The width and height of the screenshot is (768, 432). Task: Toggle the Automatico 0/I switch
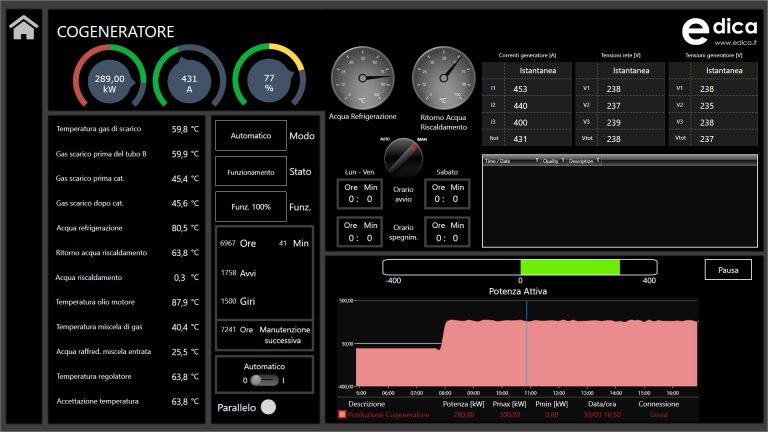click(x=264, y=380)
